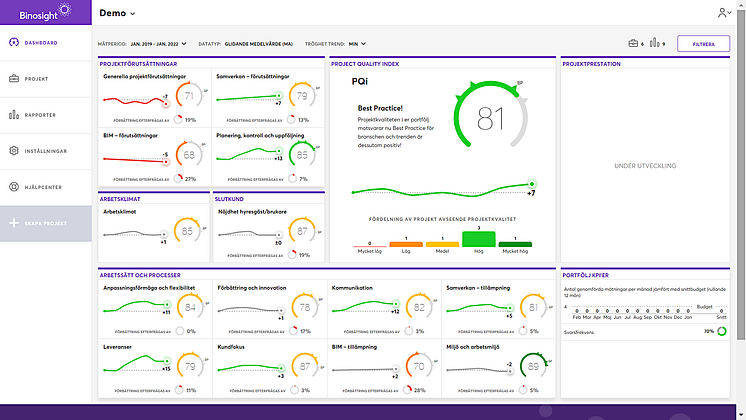Click the BIM – förutsättningar 27% improvement ring
This screenshot has height=420, width=746.
(x=178, y=179)
